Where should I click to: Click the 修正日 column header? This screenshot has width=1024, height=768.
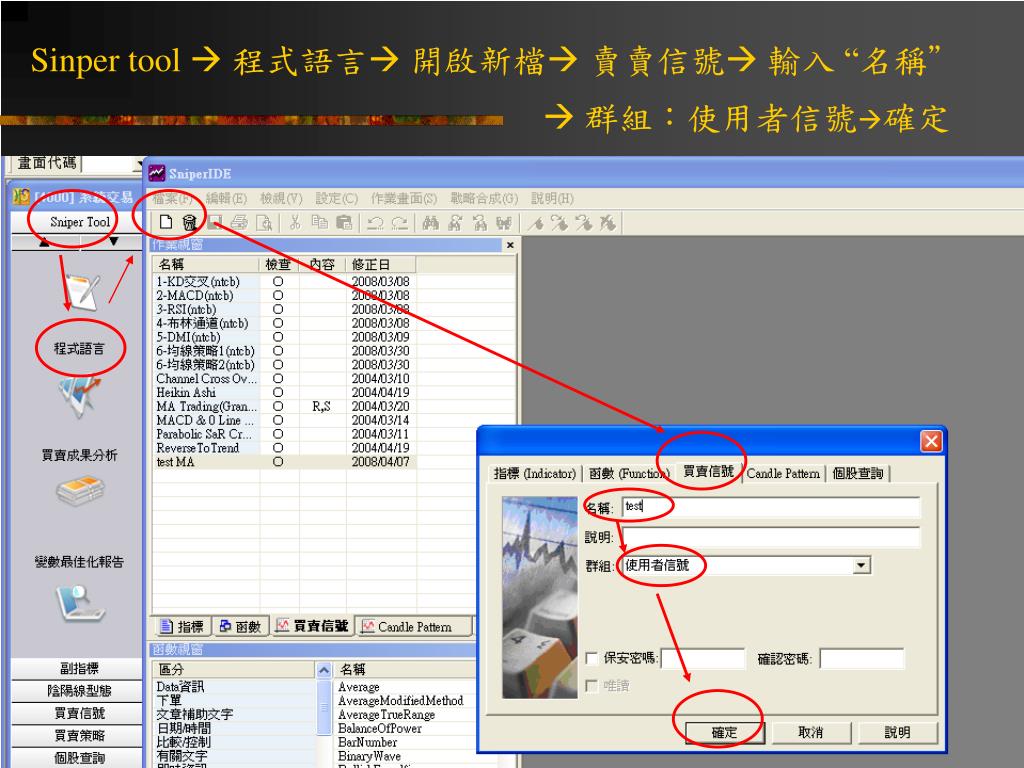(x=381, y=264)
